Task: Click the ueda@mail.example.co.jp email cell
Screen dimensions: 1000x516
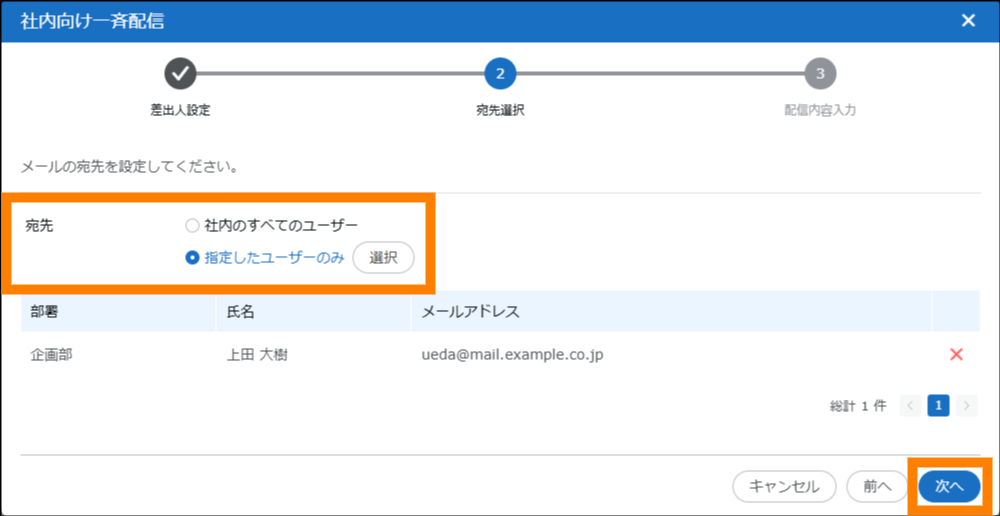Action: 512,354
